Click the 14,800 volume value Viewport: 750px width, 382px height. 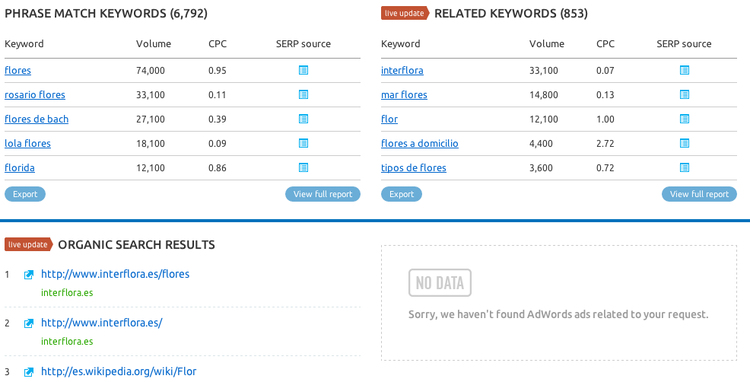543,95
